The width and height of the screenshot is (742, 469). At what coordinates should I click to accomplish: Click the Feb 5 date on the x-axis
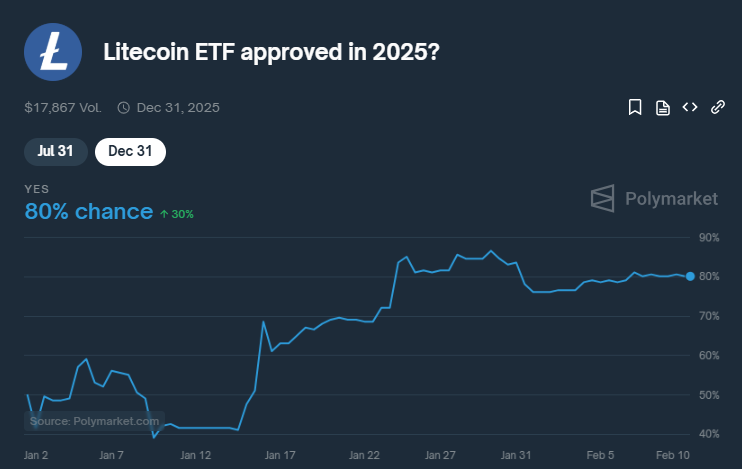(x=599, y=455)
